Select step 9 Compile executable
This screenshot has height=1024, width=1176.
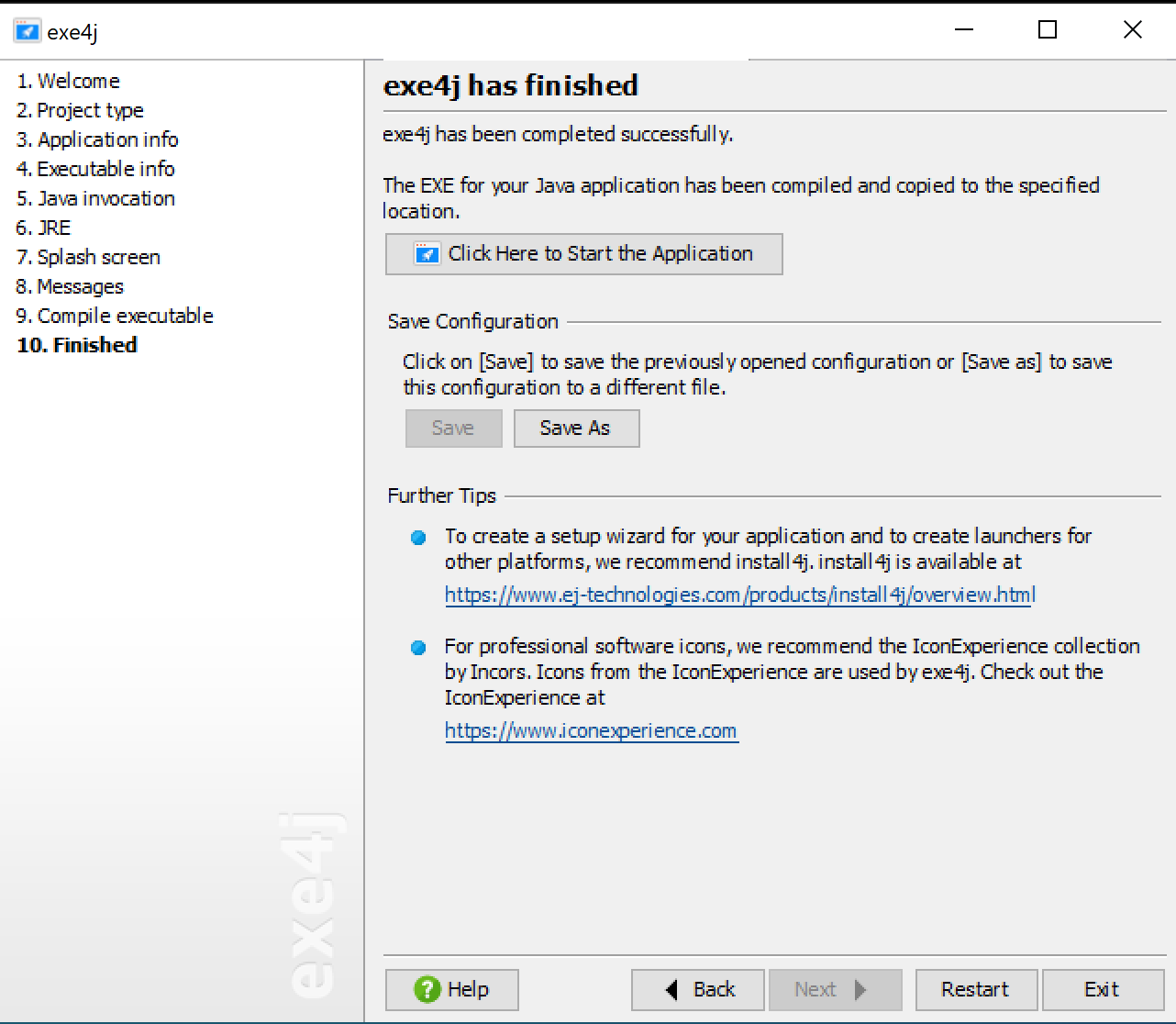pos(115,316)
